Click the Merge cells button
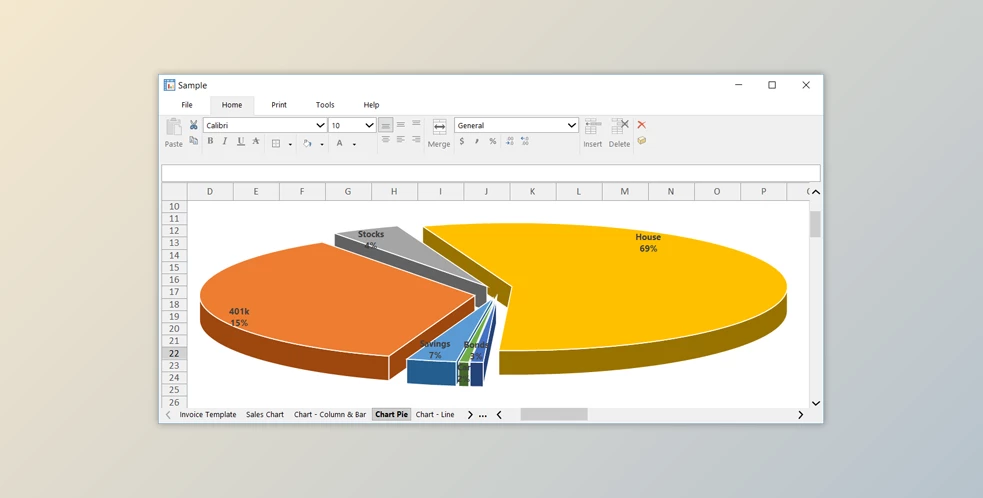Viewport: 983px width, 498px height. (439, 133)
